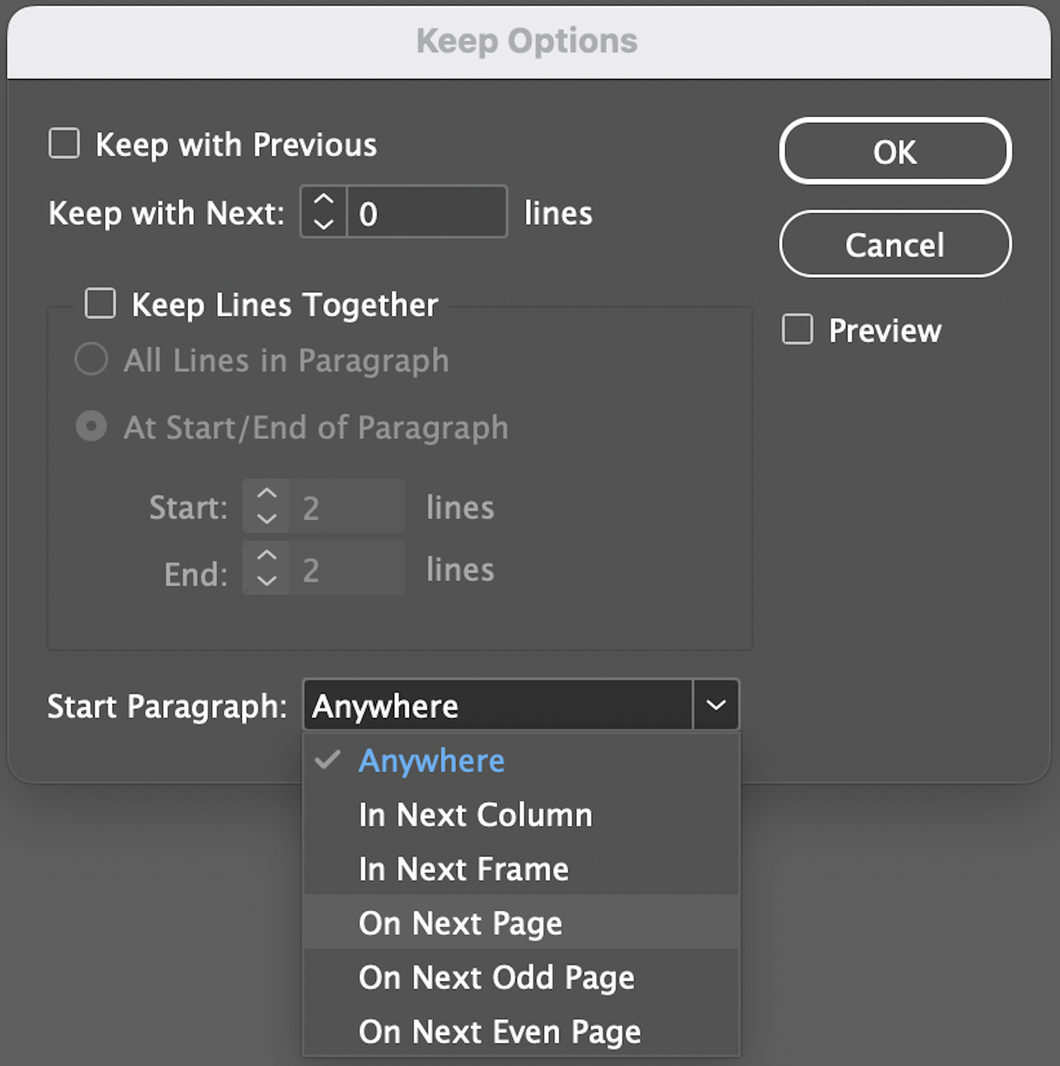
Task: Enable the Keep with Previous checkbox
Action: (65, 143)
